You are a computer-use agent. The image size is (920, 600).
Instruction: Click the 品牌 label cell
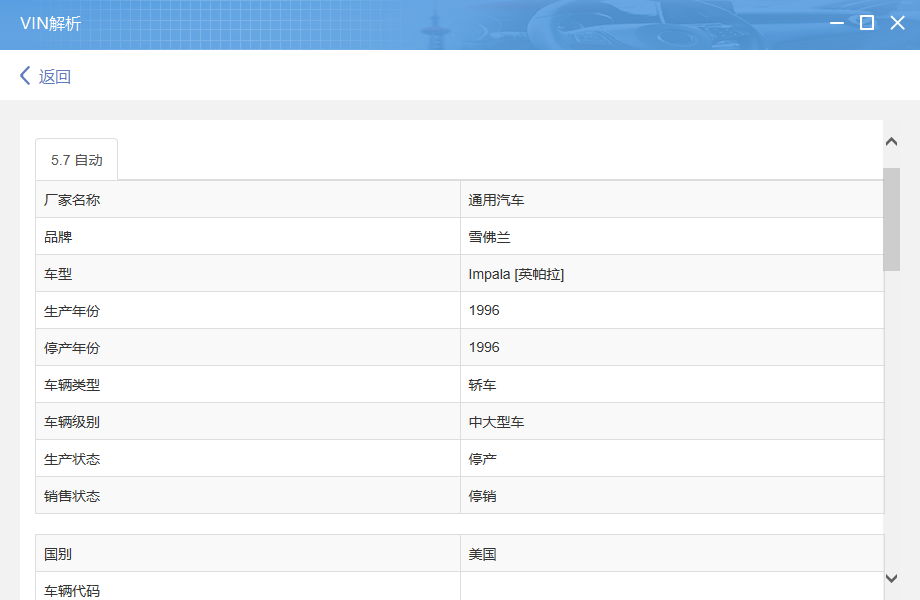pyautogui.click(x=248, y=236)
